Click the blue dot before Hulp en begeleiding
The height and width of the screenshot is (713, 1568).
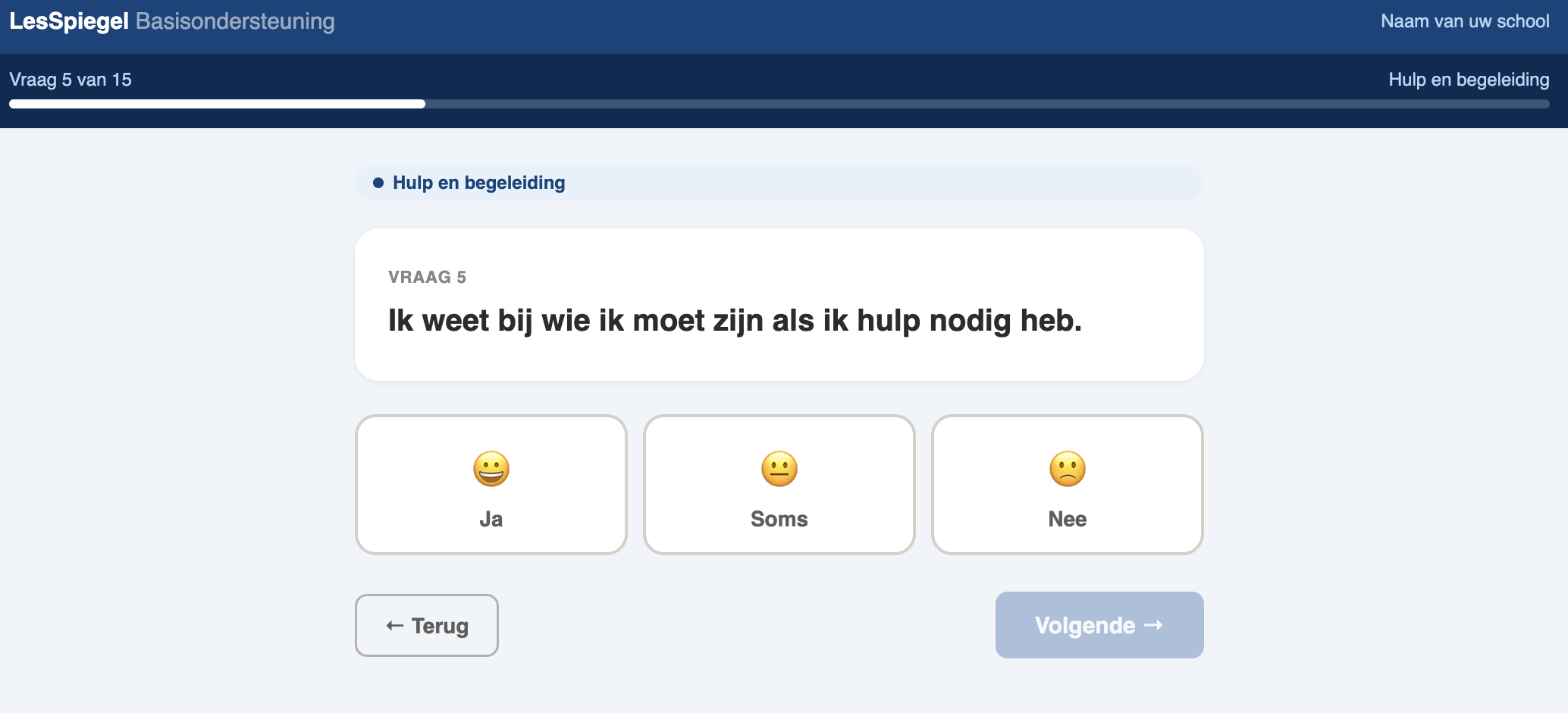coord(378,183)
